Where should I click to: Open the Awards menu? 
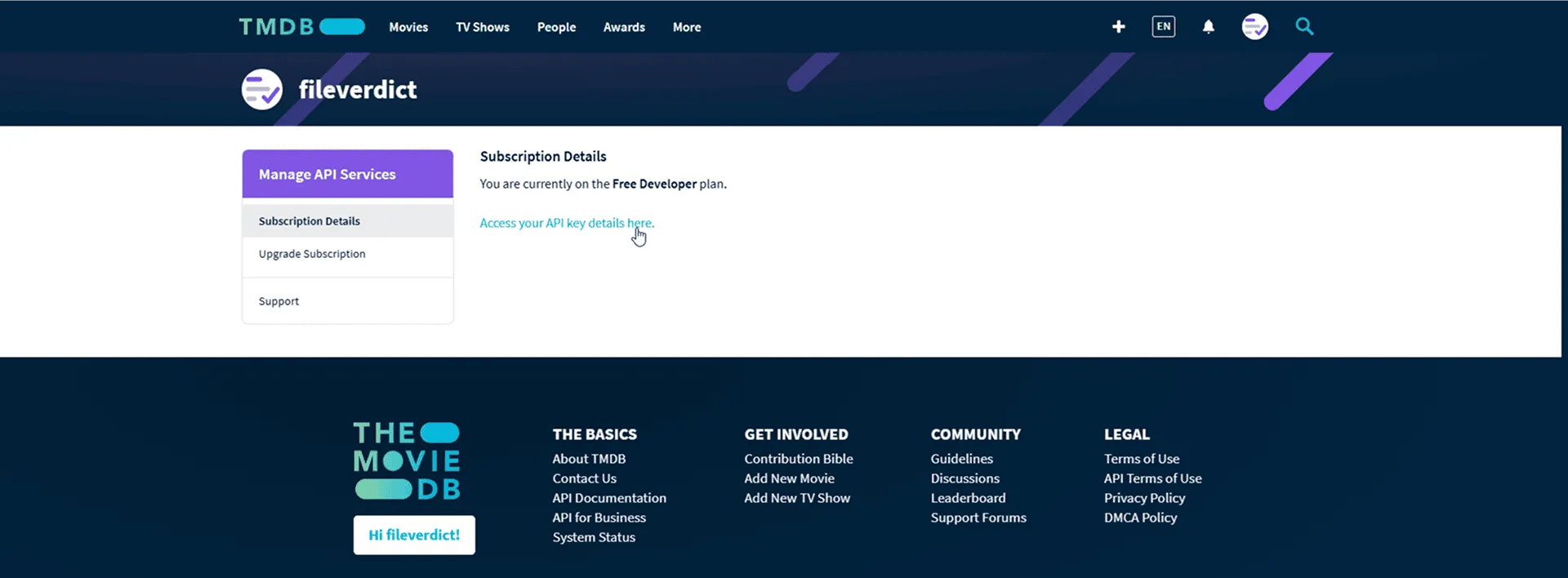(624, 27)
